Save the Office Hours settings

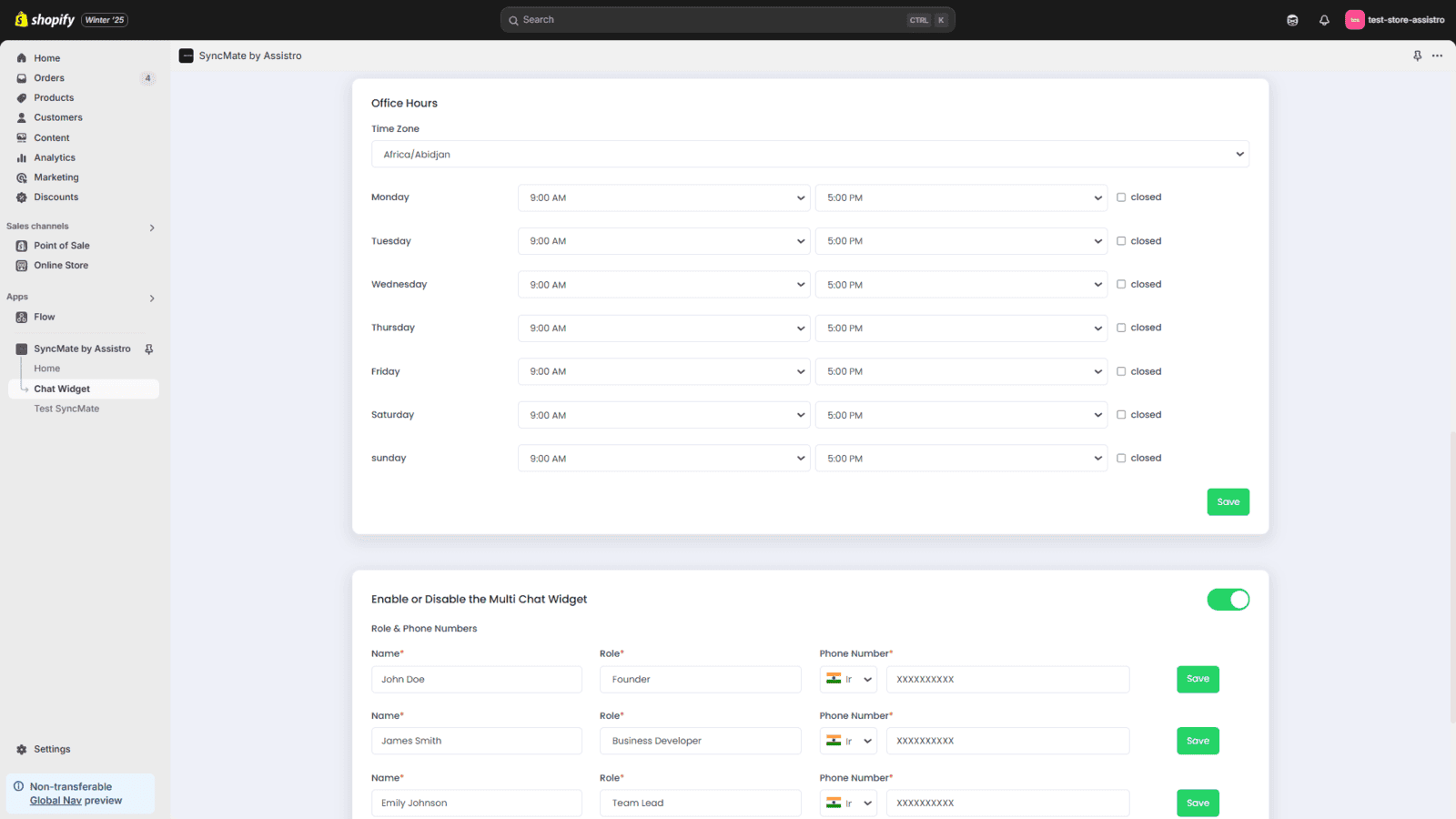point(1228,502)
